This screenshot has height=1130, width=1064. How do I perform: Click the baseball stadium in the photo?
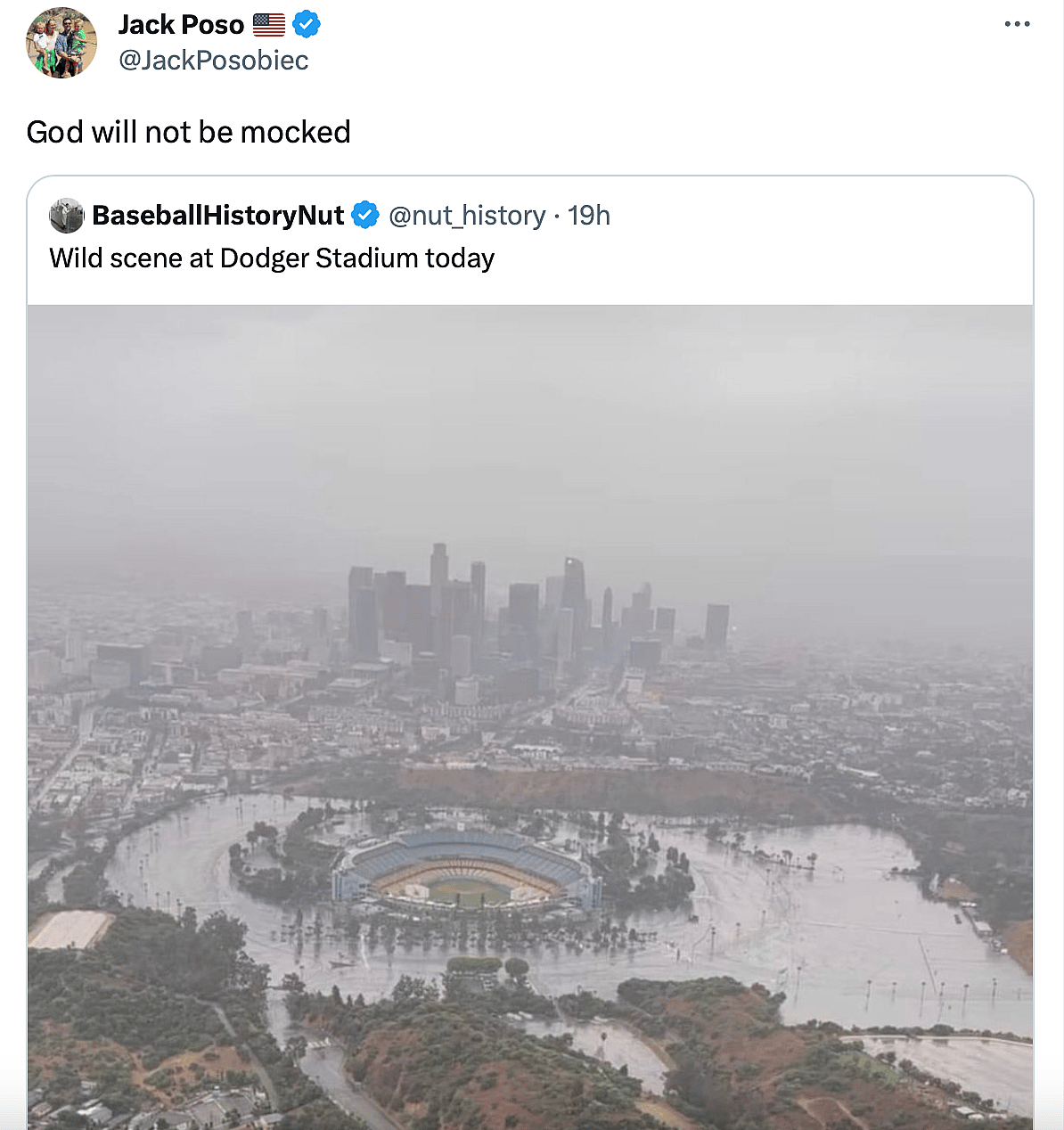pos(466,869)
